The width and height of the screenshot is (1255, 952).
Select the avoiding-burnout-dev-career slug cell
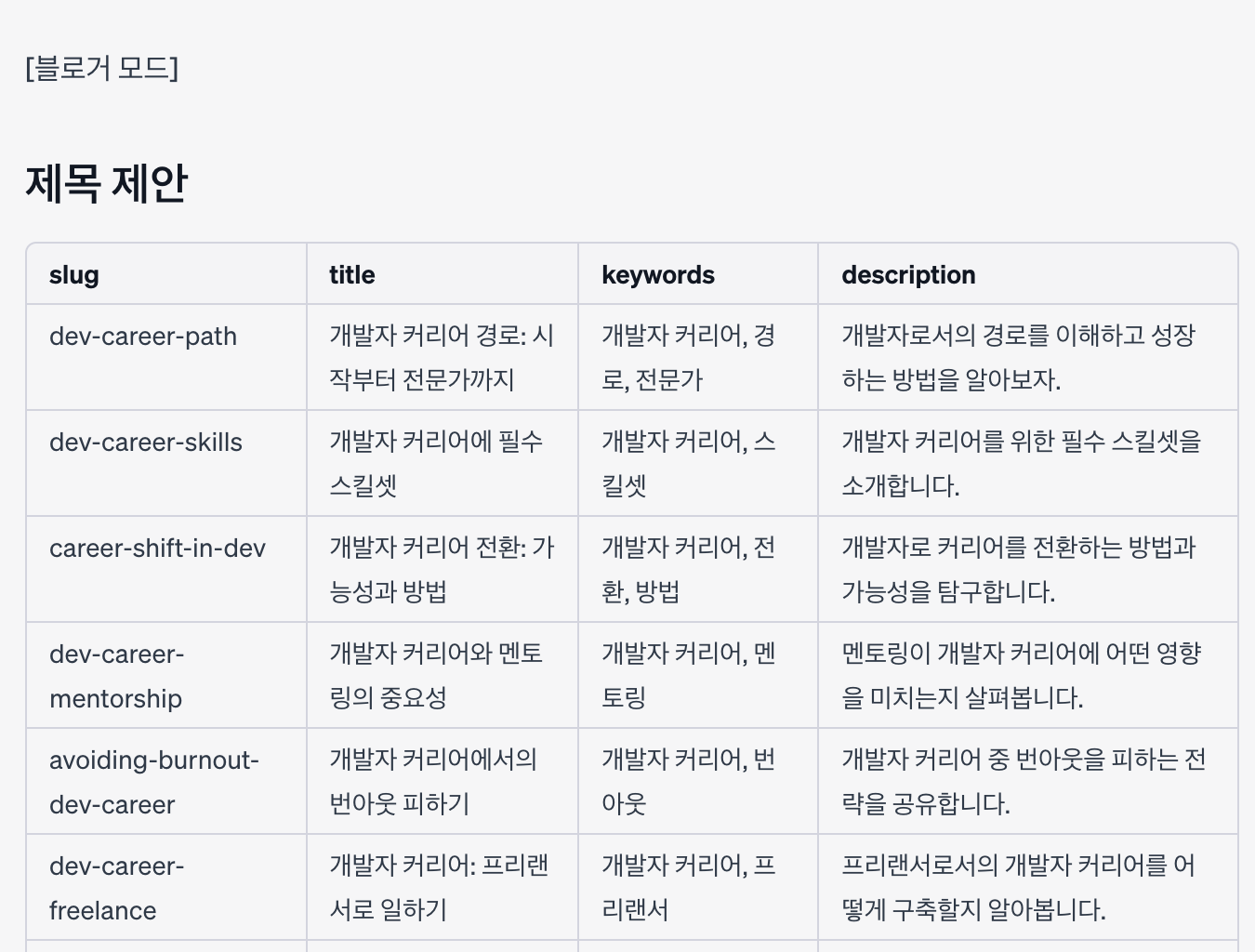(153, 782)
